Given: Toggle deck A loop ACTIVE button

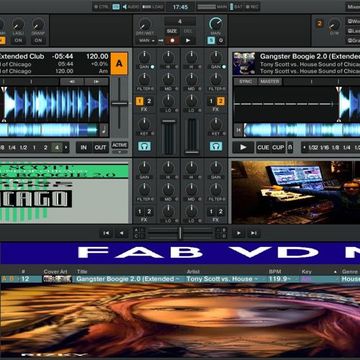Looking at the screenshot, I should click(x=119, y=145).
